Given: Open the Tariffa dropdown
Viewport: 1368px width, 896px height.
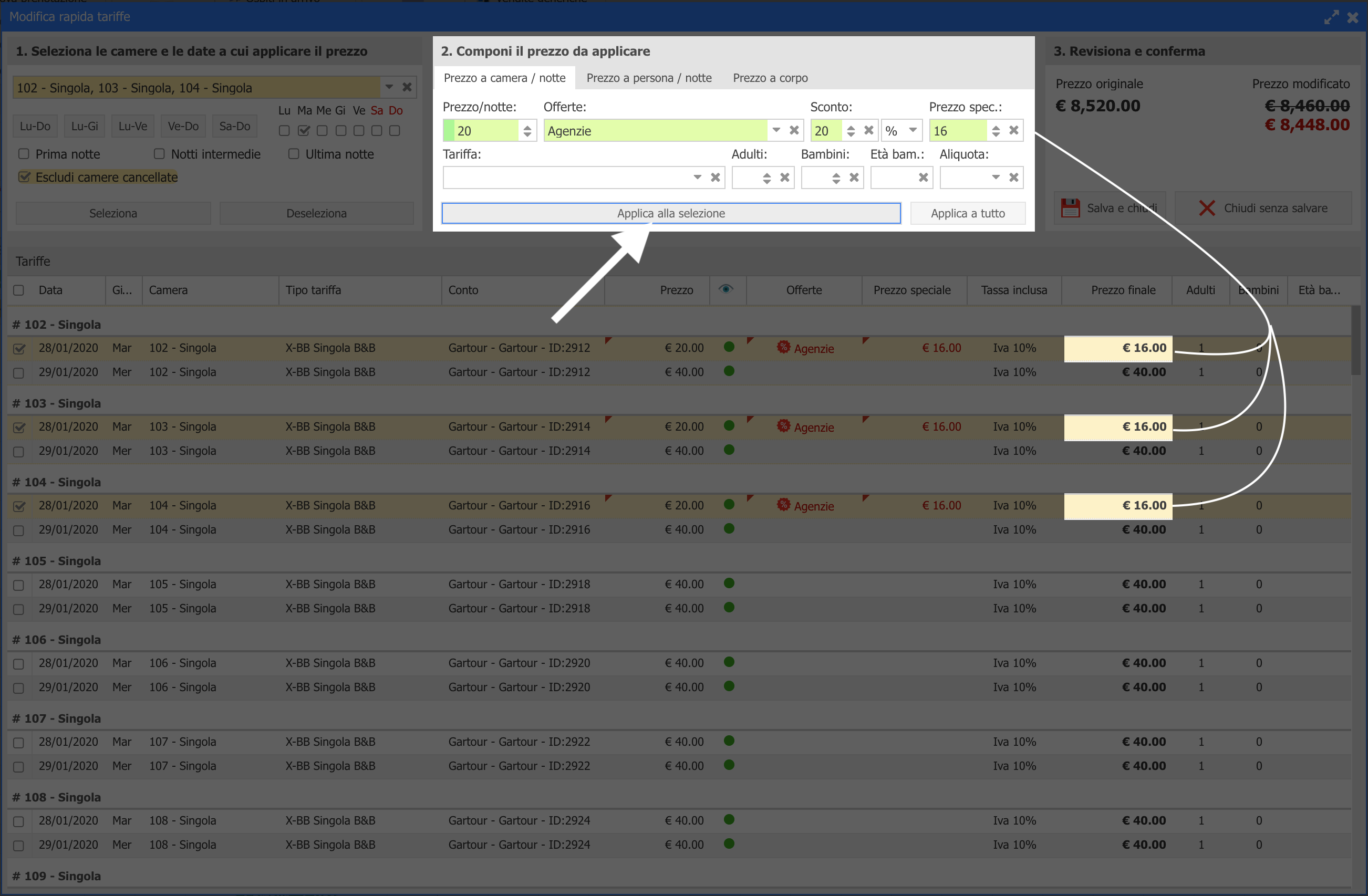Looking at the screenshot, I should [697, 178].
